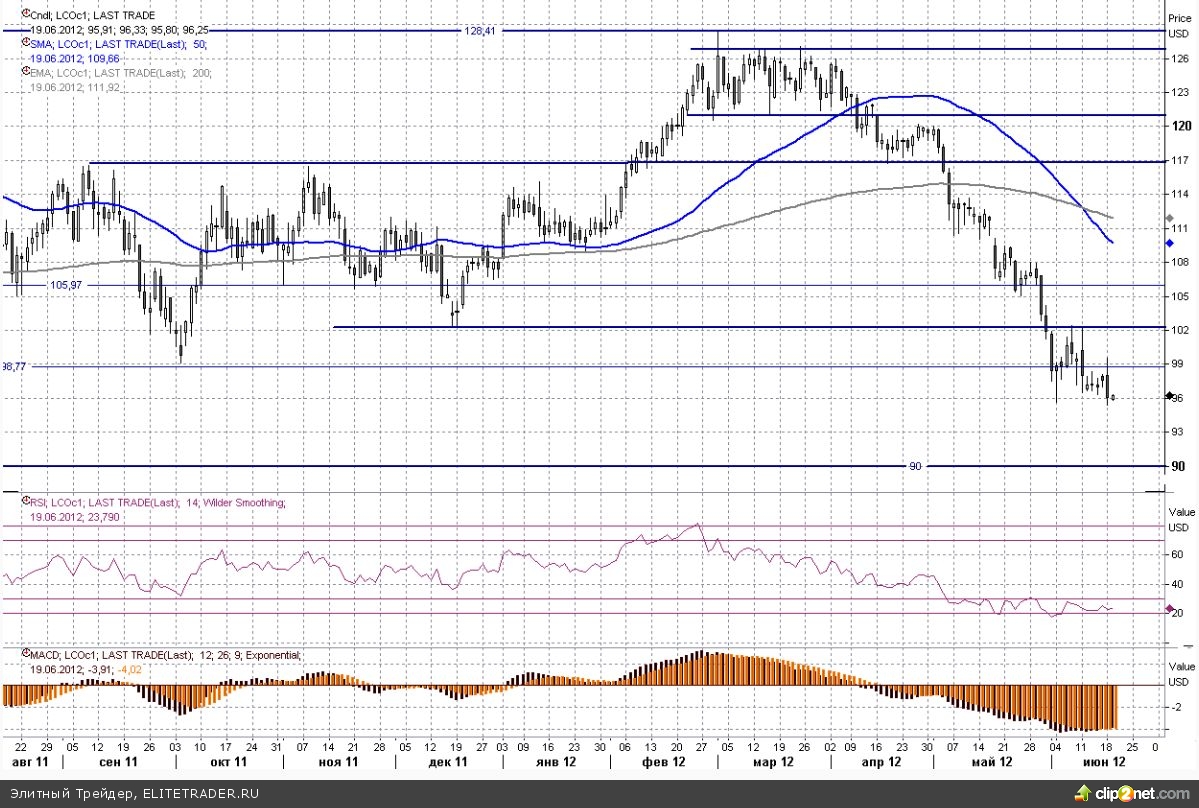Select the 128,41 horizontal level label
The height and width of the screenshot is (808, 1199).
[x=480, y=31]
